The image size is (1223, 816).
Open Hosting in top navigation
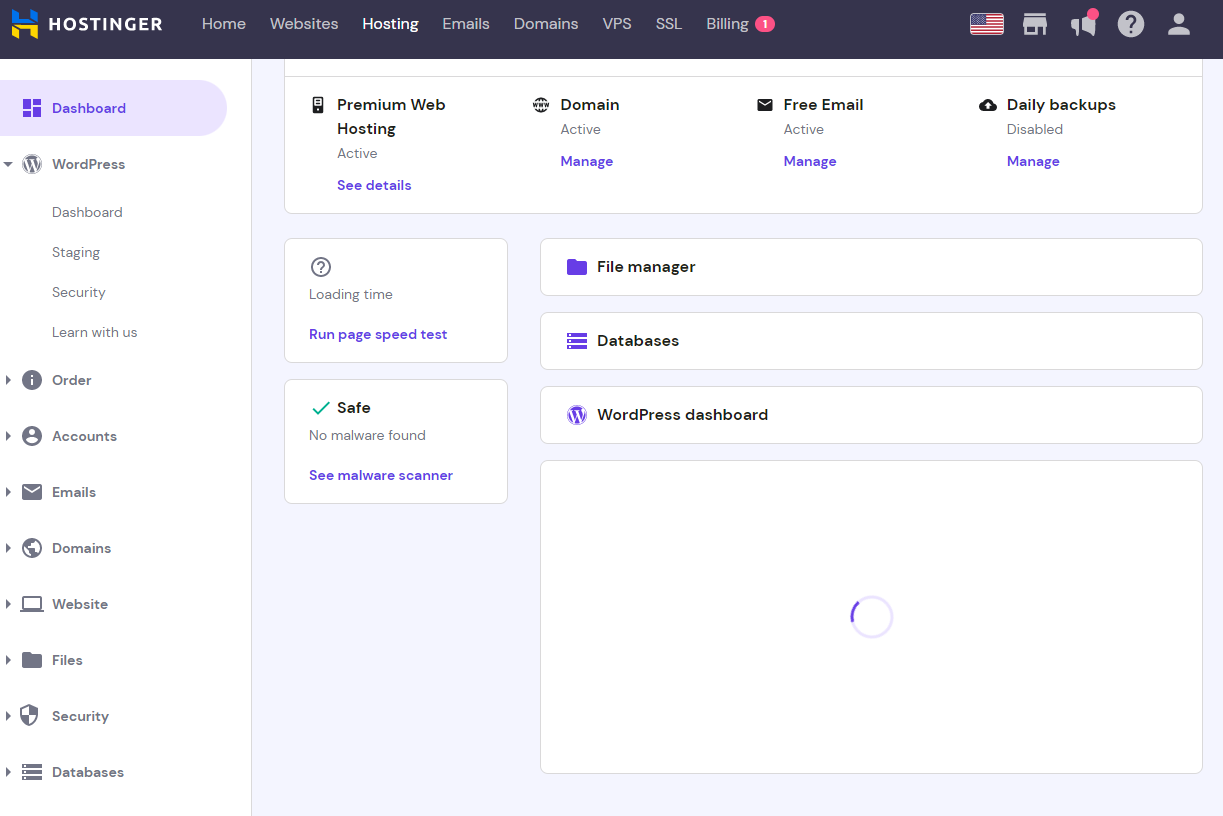390,24
